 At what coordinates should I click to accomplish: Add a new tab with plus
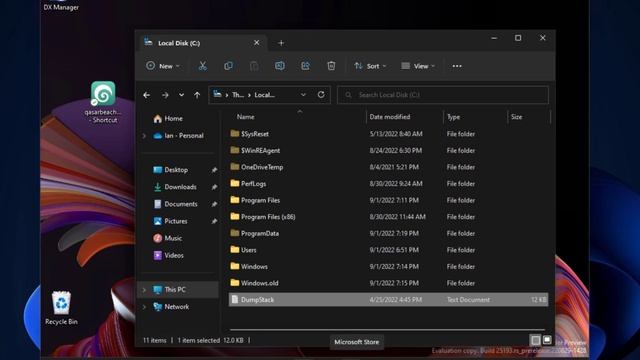pos(281,43)
